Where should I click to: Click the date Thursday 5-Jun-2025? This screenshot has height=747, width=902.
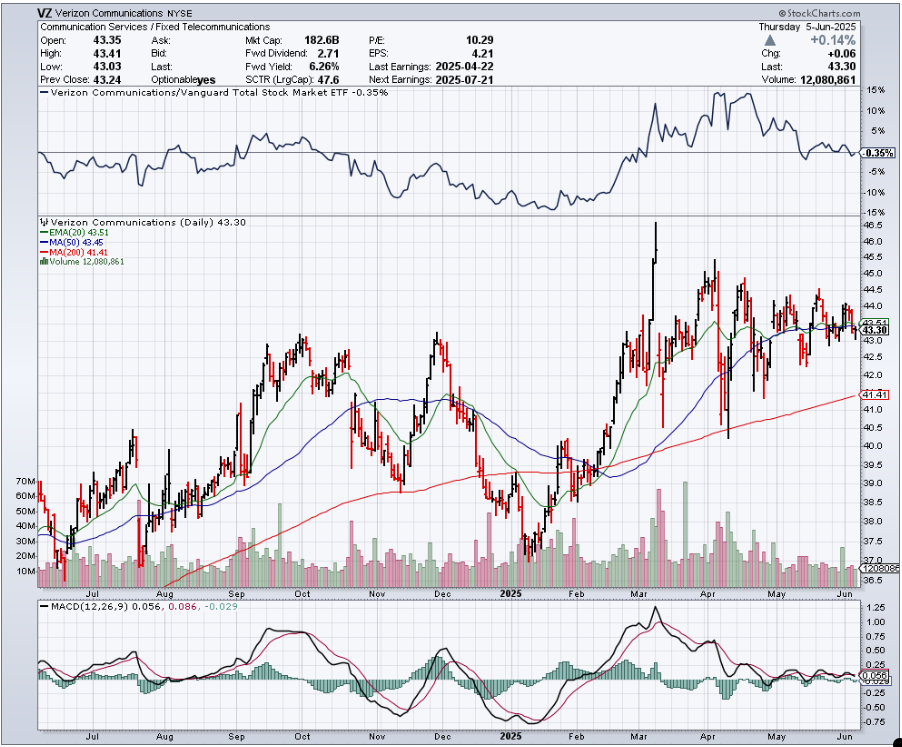click(807, 27)
